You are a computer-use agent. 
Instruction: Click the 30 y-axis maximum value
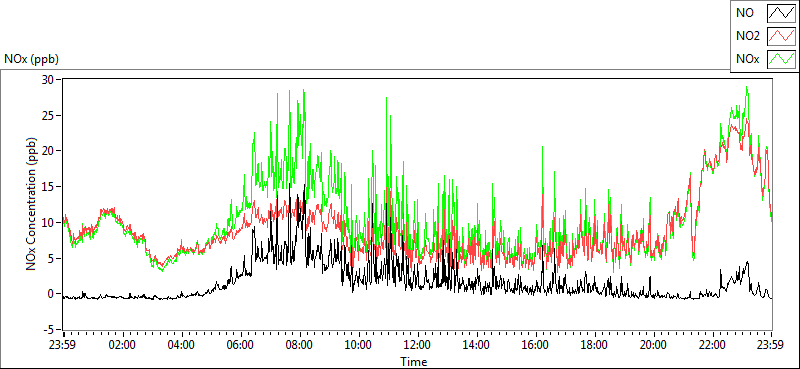tap(49, 80)
